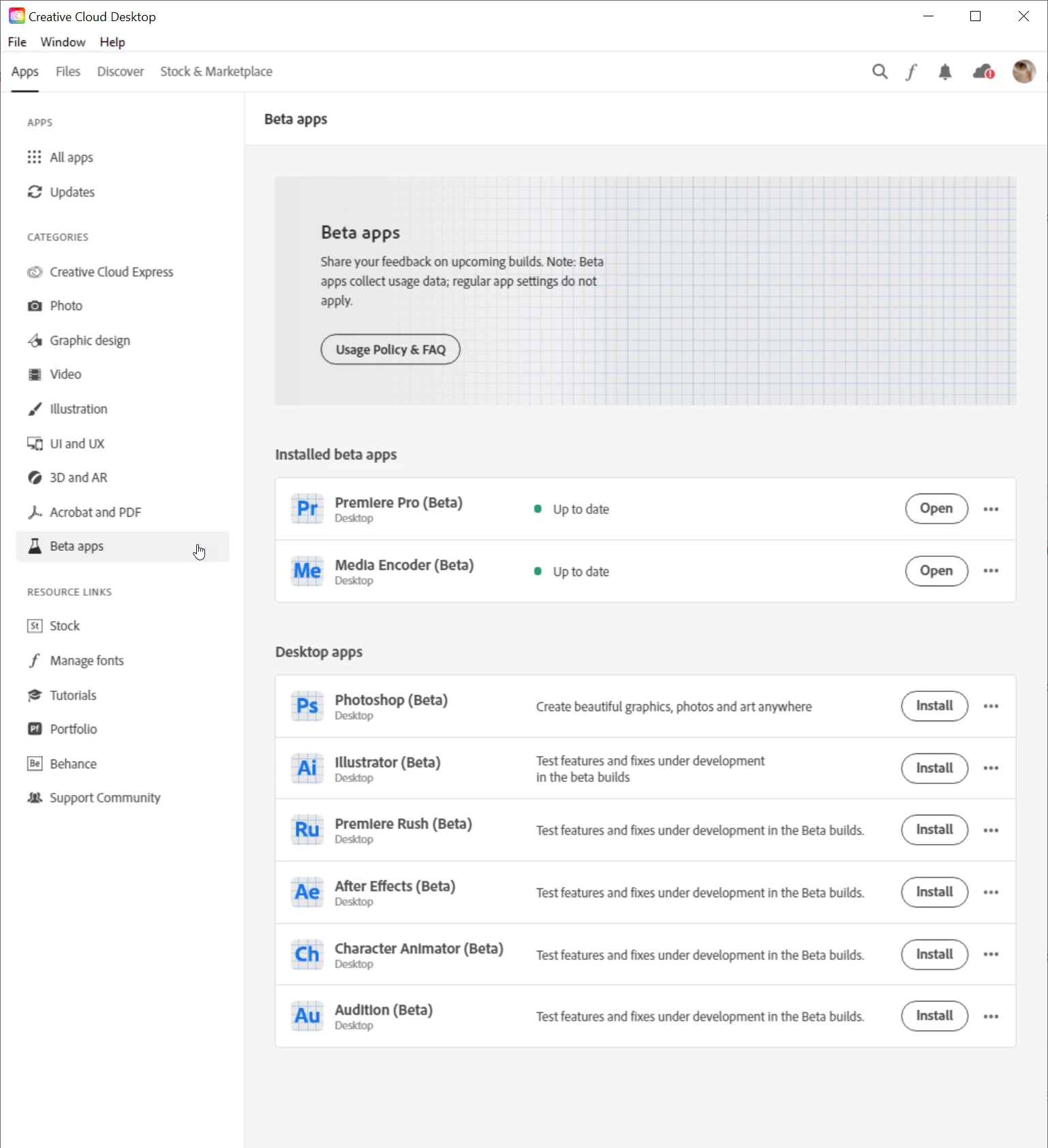Open the Tutorials resource link
This screenshot has height=1148, width=1048.
[123, 695]
